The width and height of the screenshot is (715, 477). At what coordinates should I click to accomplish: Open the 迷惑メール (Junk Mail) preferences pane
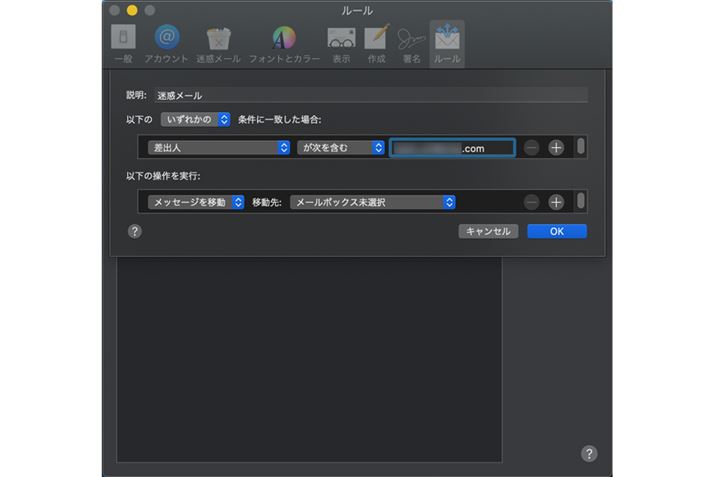tap(218, 43)
